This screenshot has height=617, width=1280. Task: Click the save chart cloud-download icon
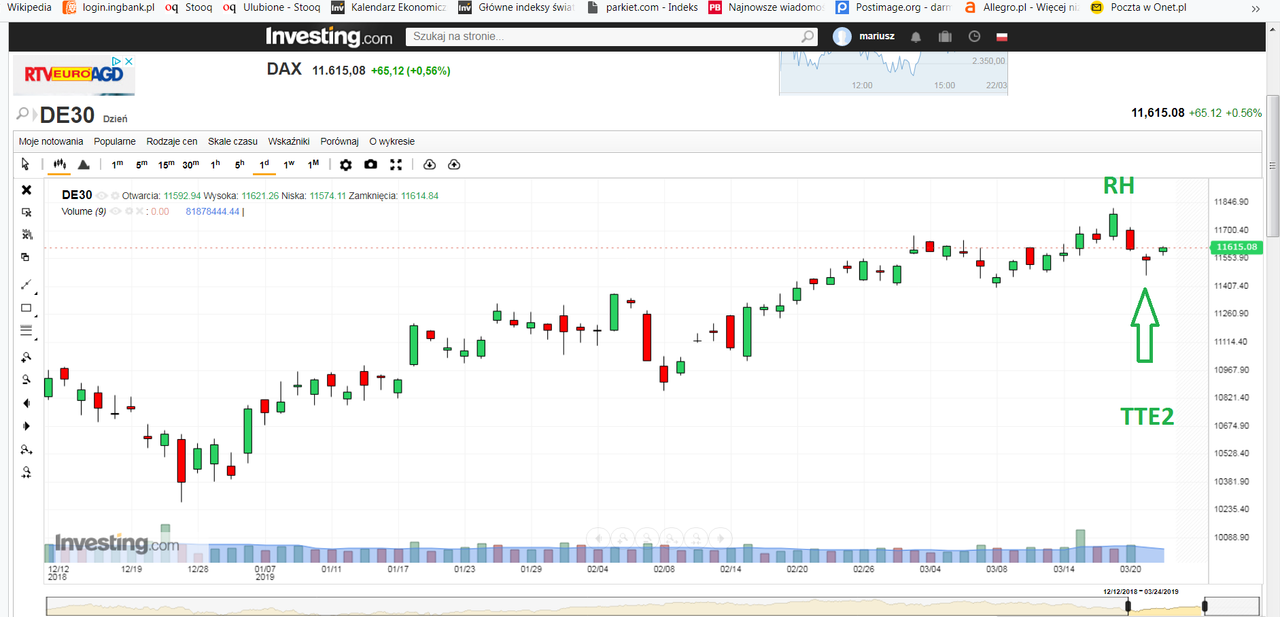tap(430, 164)
